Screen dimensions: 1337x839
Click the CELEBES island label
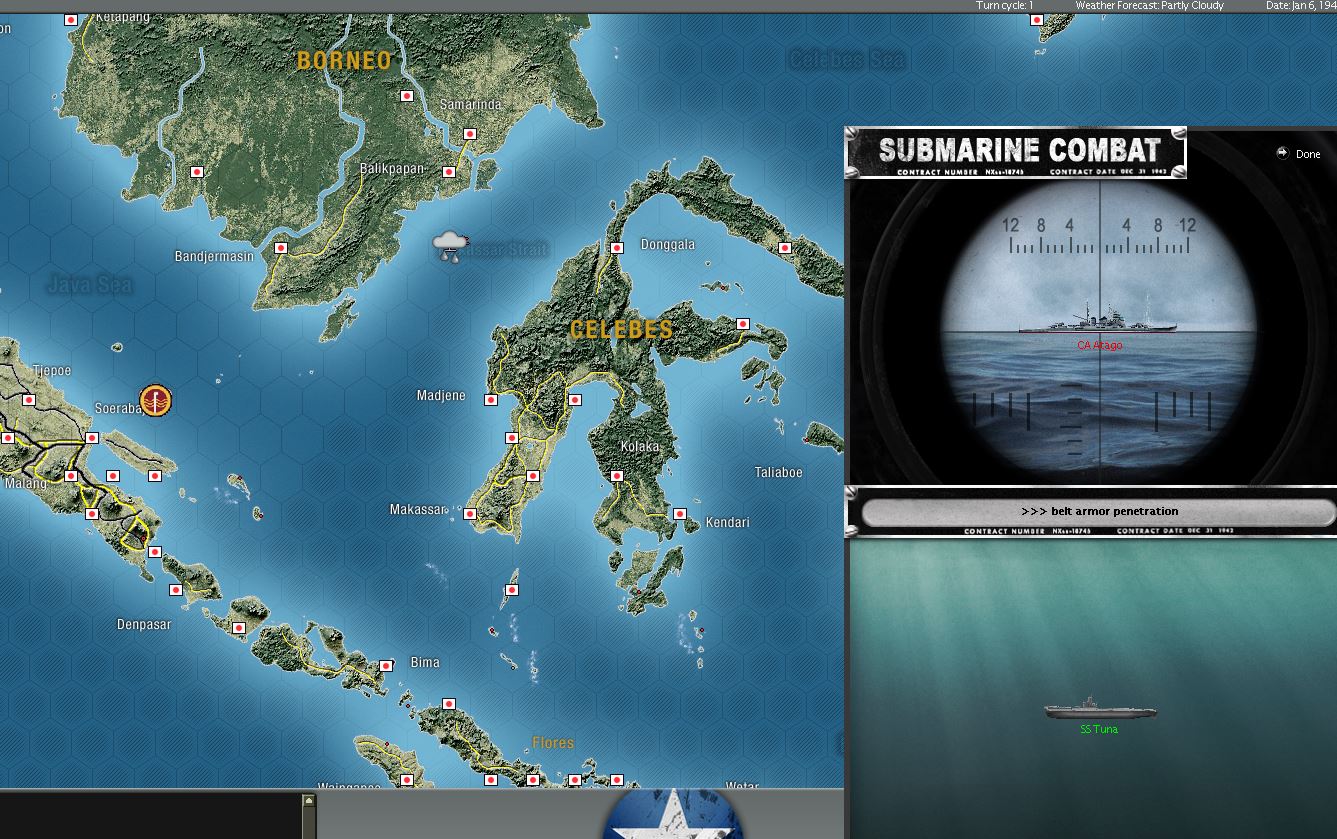pyautogui.click(x=622, y=329)
